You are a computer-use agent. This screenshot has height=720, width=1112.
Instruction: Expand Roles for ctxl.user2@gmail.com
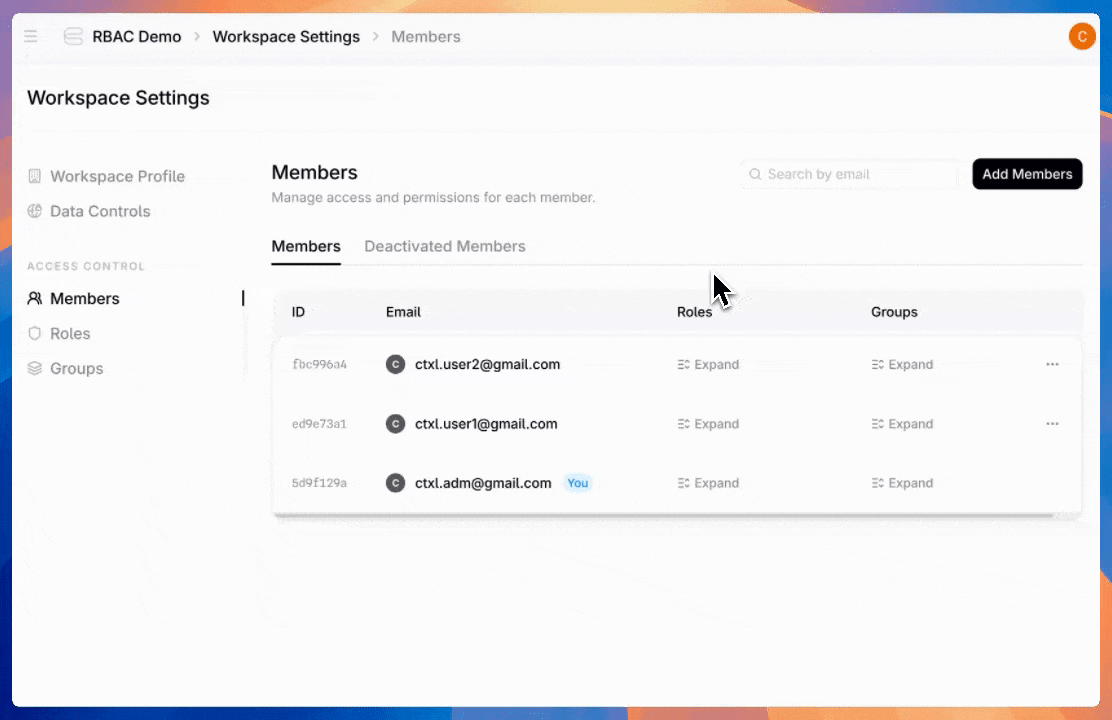coord(708,365)
